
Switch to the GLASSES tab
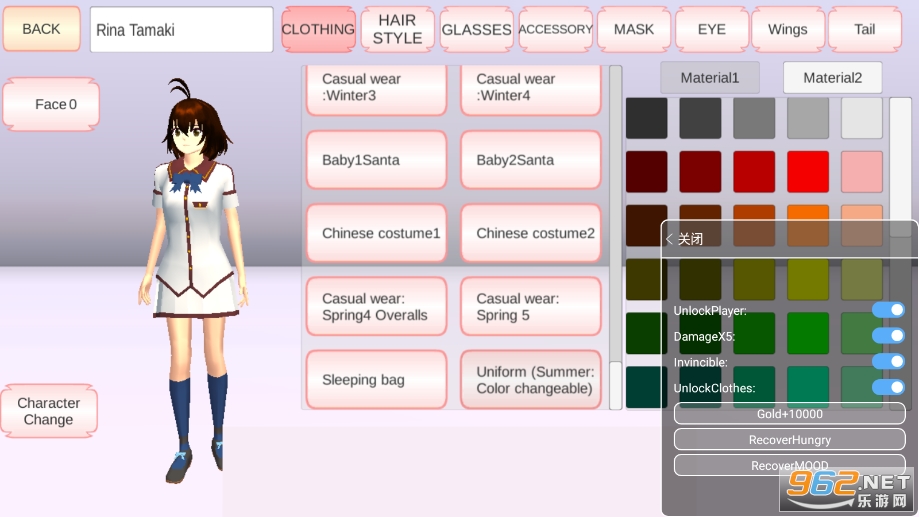(476, 29)
